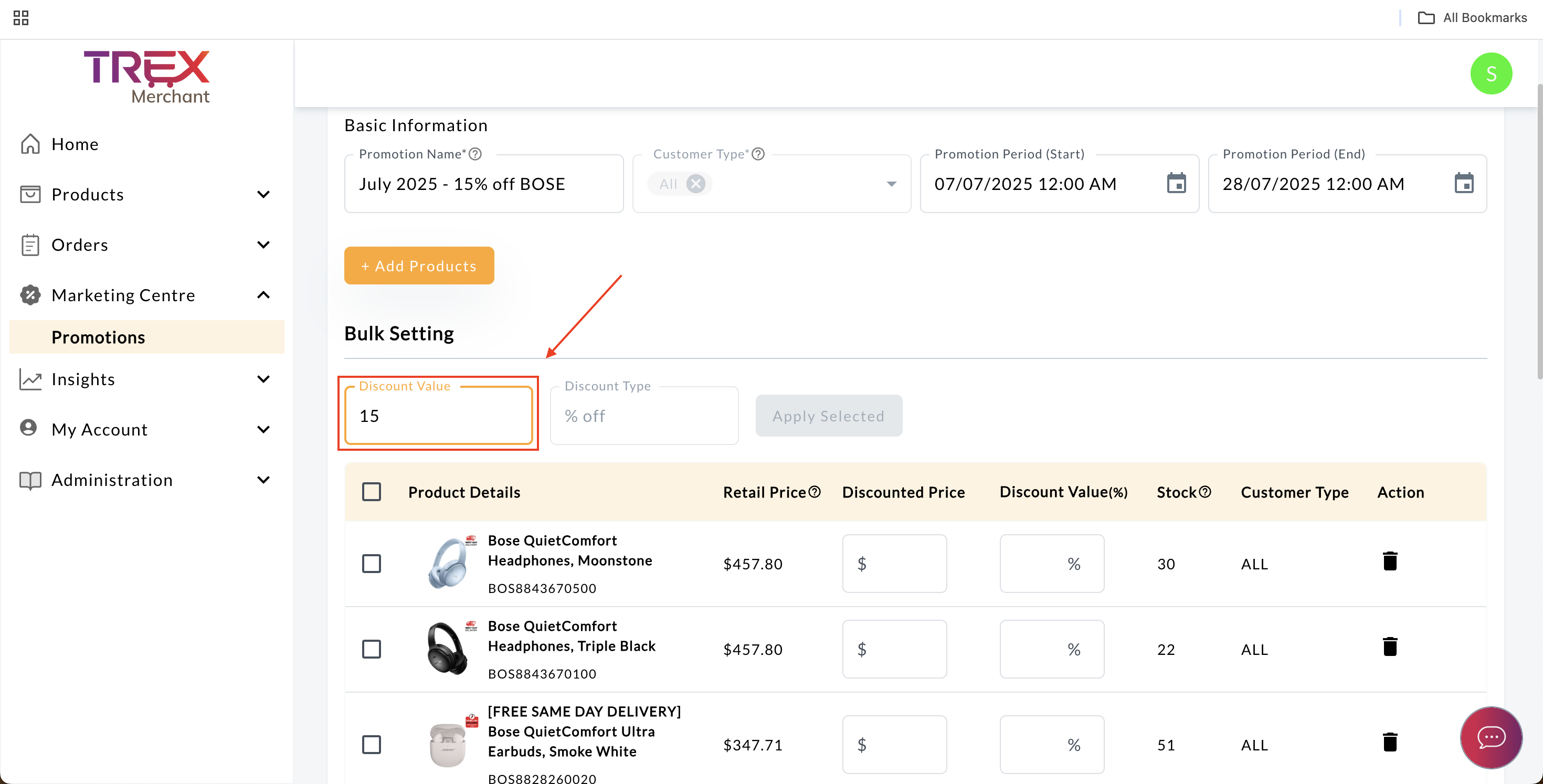
Task: Open the Discount Type dropdown
Action: coord(644,416)
